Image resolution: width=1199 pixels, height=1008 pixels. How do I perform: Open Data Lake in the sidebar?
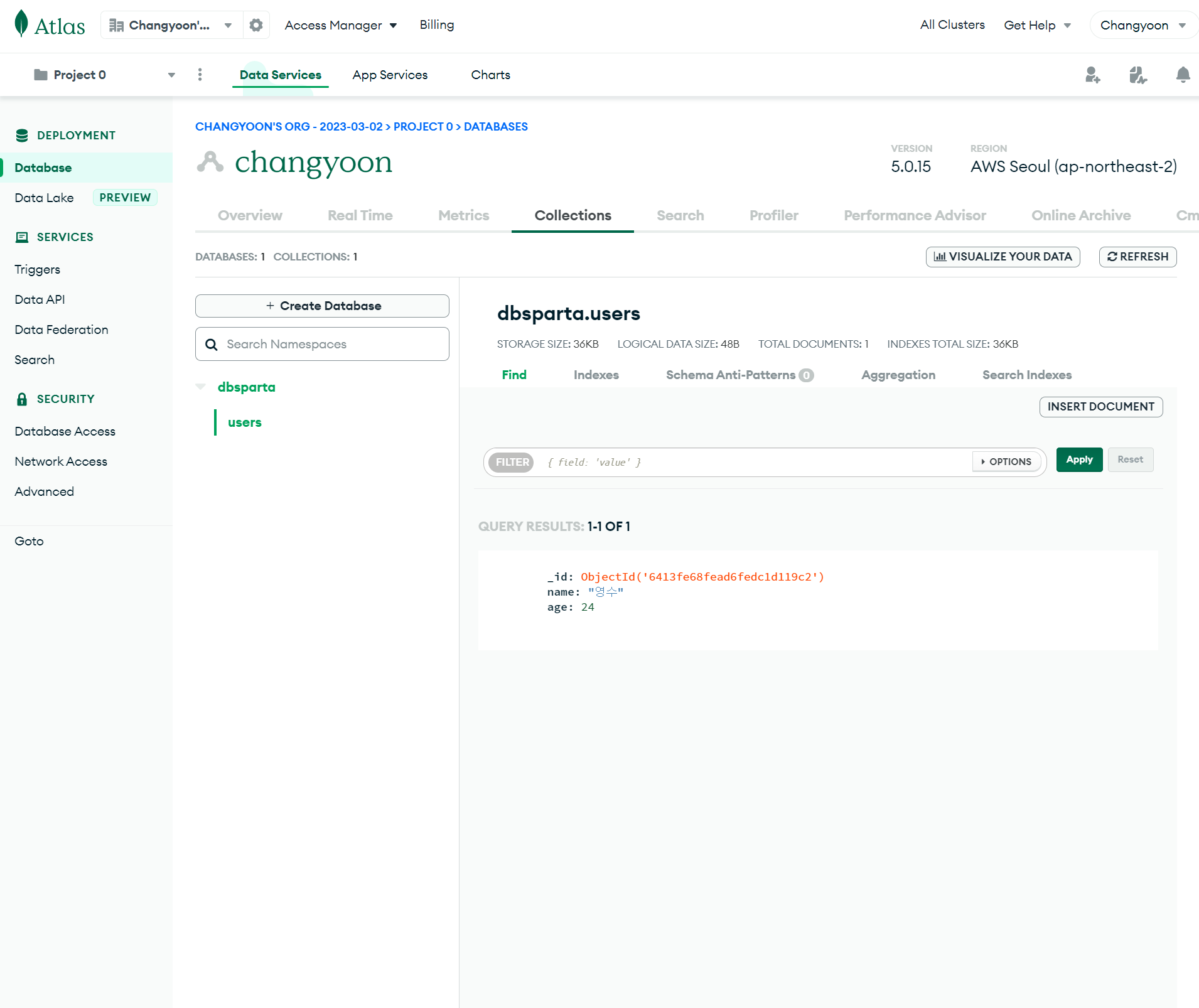pos(44,198)
